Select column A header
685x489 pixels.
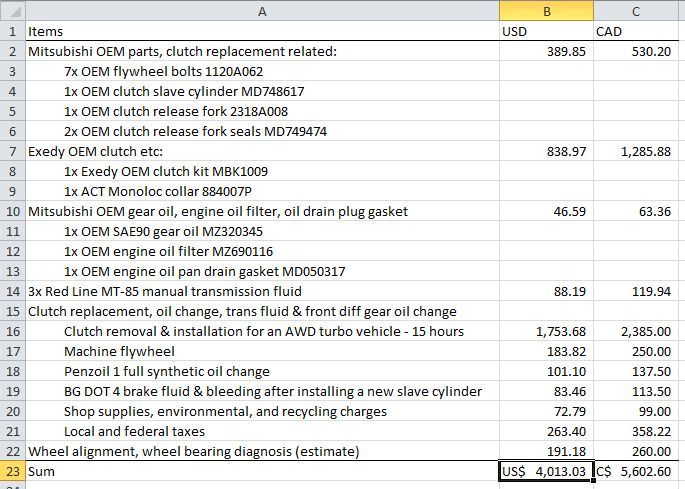point(261,11)
